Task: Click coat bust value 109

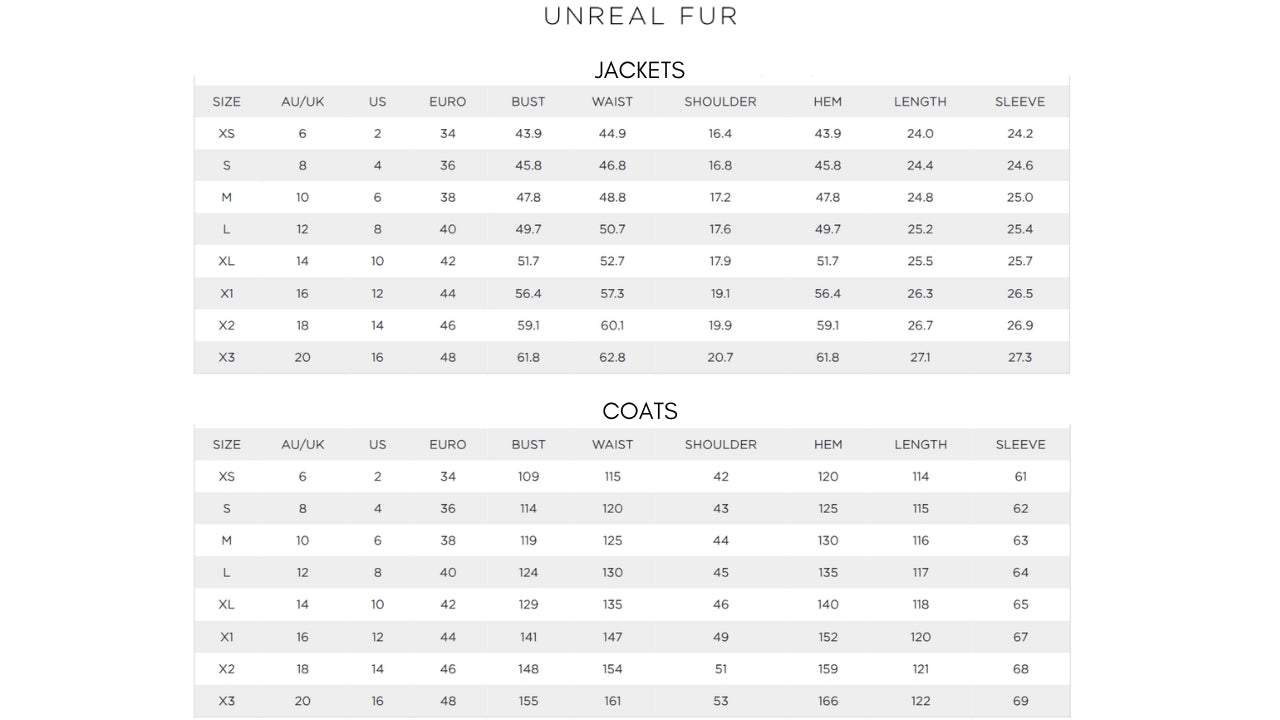Action: coord(528,477)
